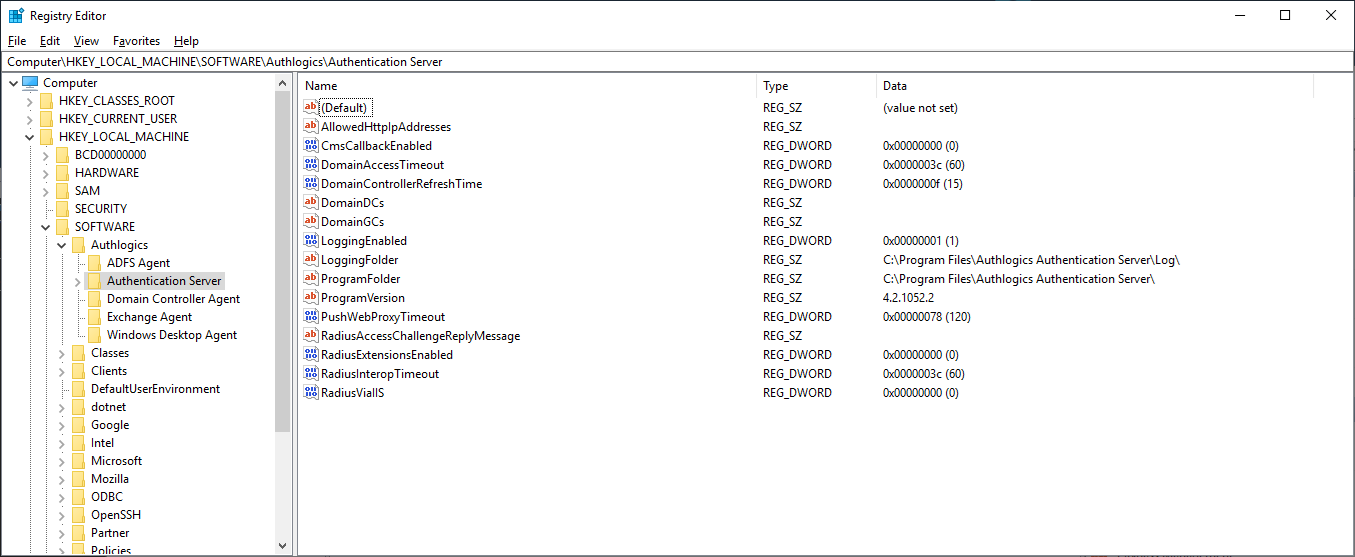1355x557 pixels.
Task: Open the File menu
Action: coord(17,41)
